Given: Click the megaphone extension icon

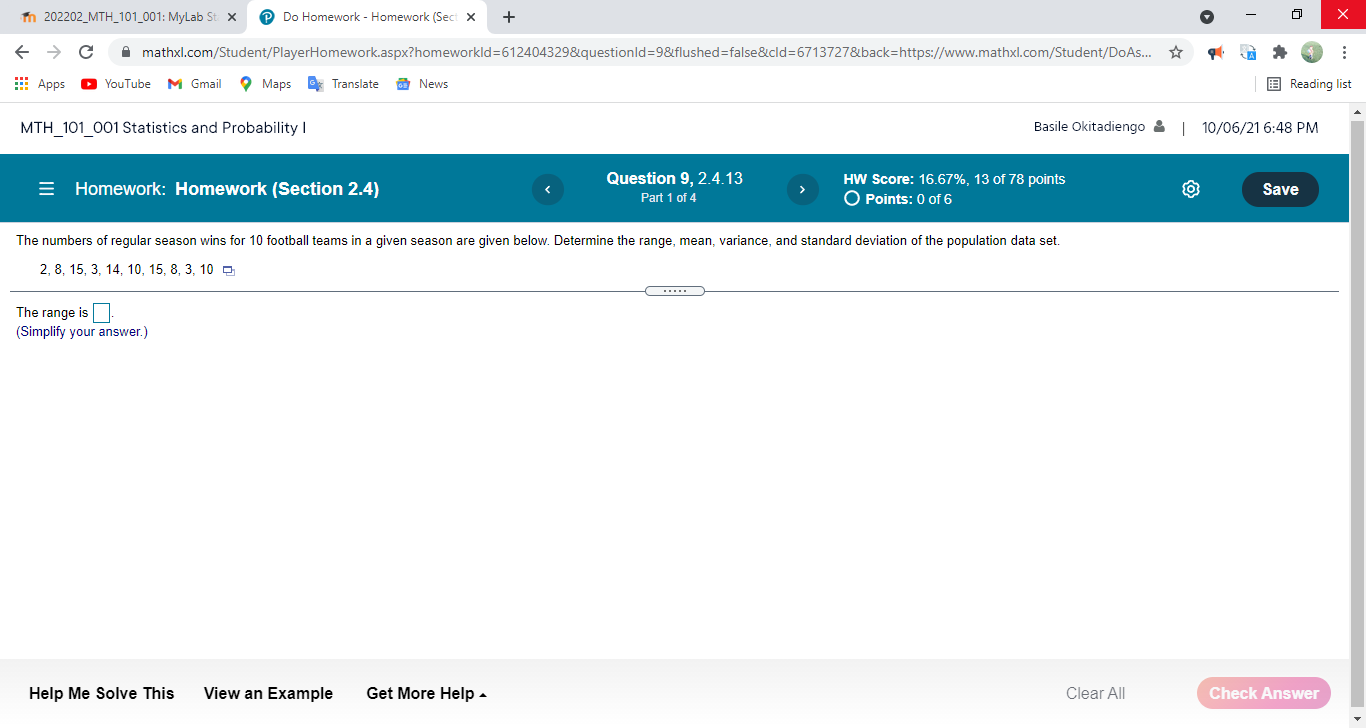Looking at the screenshot, I should tap(1216, 52).
